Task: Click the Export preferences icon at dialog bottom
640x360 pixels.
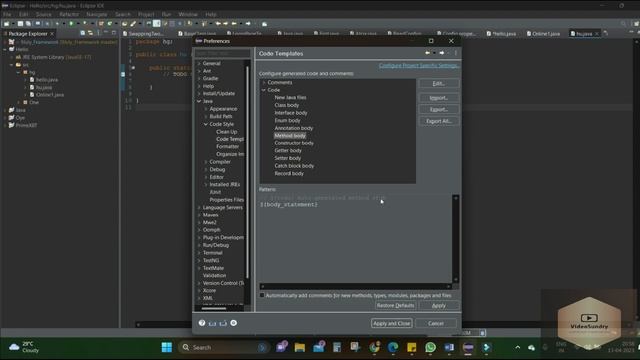Action: [x=223, y=323]
